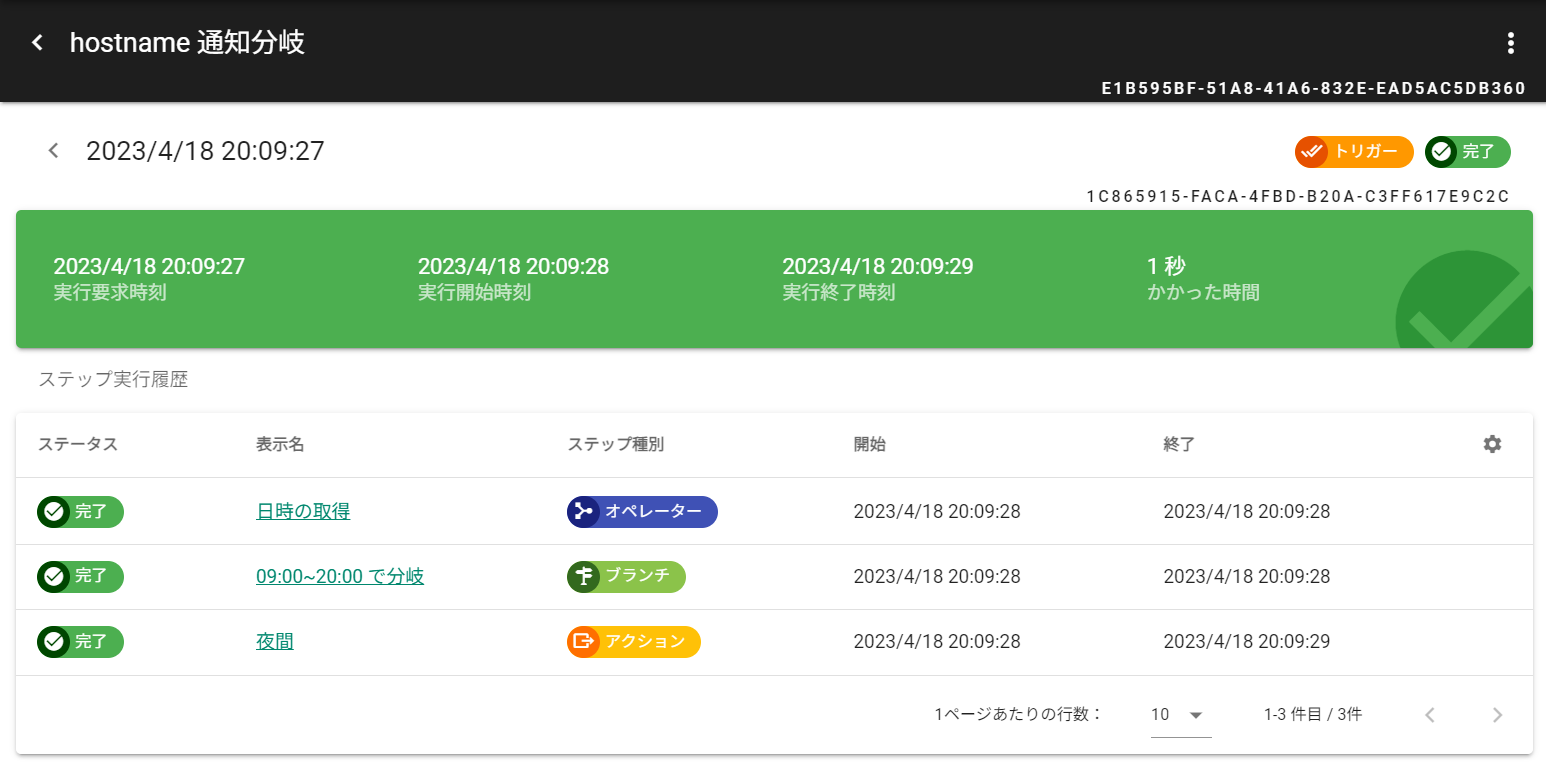Click the 実行開始時刻 value 2023/4/18 20:09:28
The width and height of the screenshot is (1546, 768).
pos(513,267)
